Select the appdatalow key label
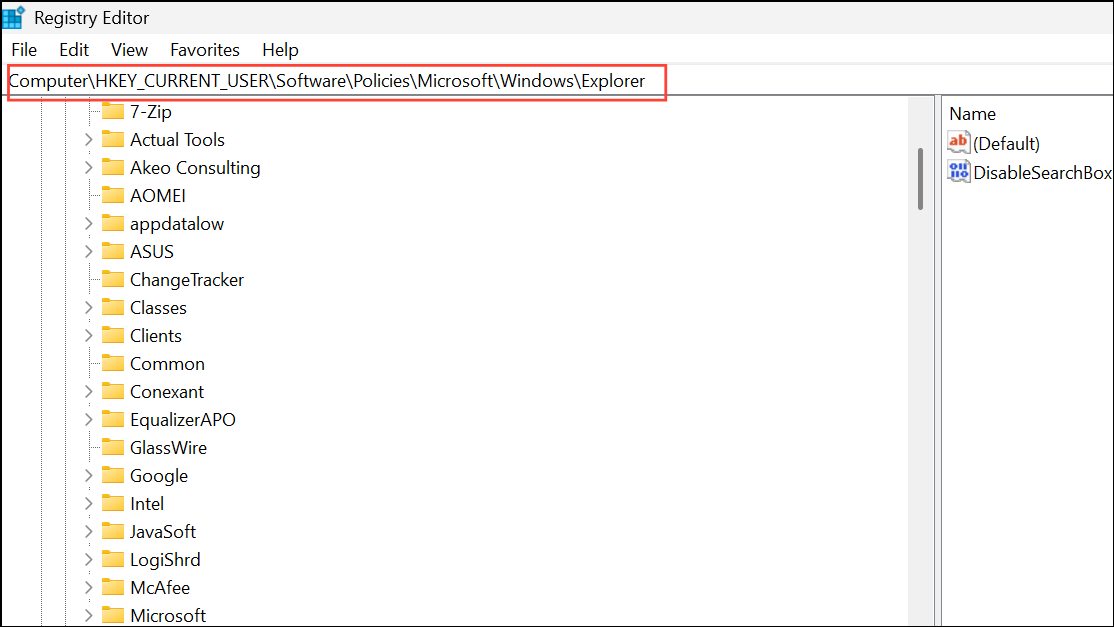Image resolution: width=1114 pixels, height=627 pixels. 176,224
